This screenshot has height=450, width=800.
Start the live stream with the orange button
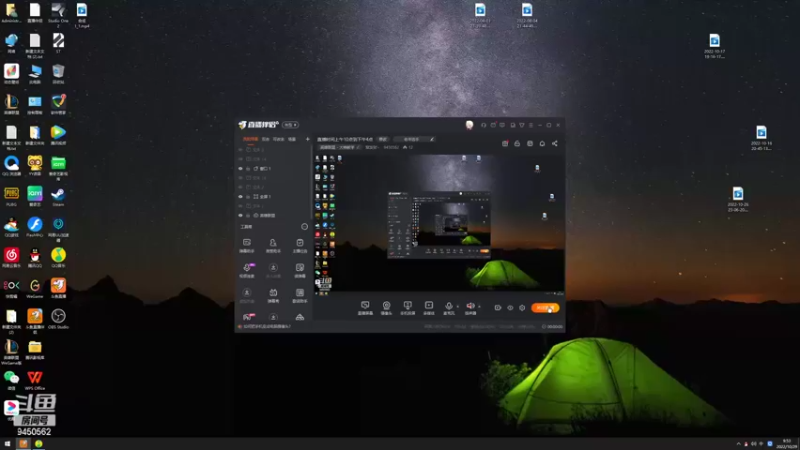click(x=545, y=308)
